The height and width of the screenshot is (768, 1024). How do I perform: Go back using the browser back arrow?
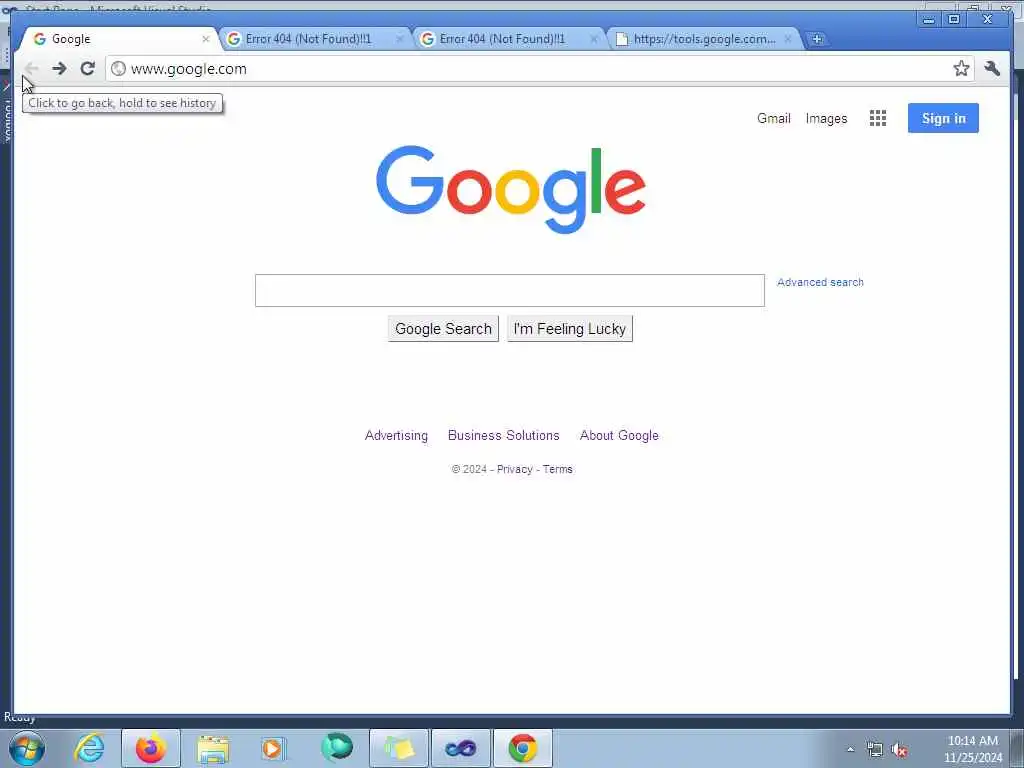31,69
